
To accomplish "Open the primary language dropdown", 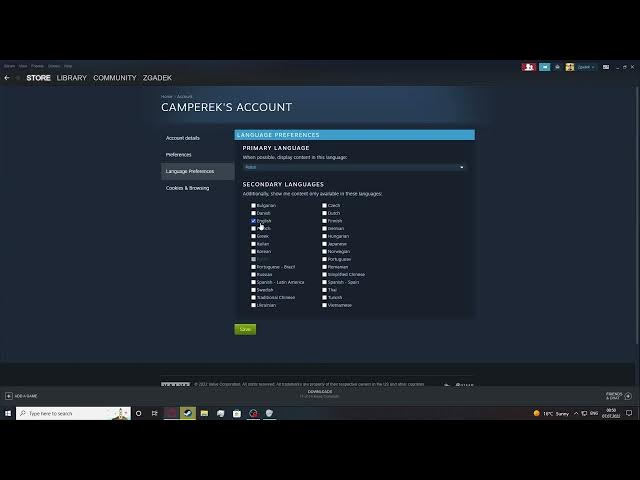I will pyautogui.click(x=354, y=167).
